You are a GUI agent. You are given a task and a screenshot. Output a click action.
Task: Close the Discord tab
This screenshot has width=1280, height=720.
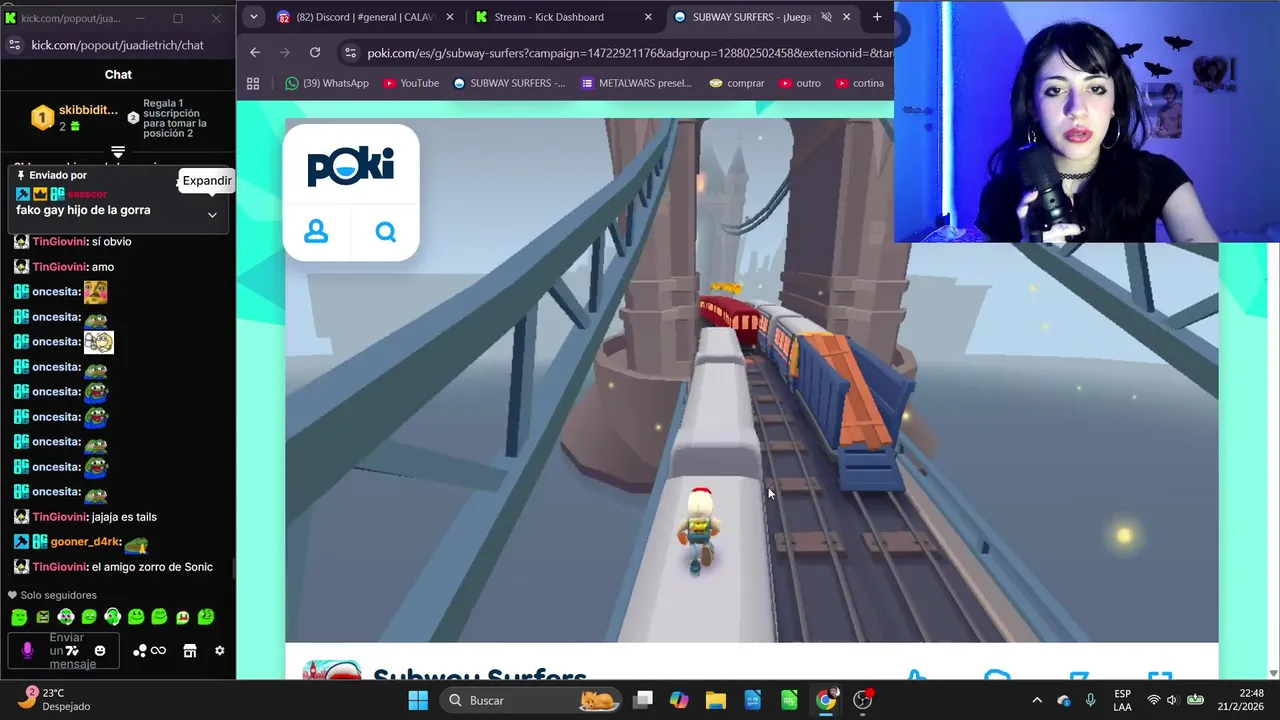pyautogui.click(x=450, y=17)
